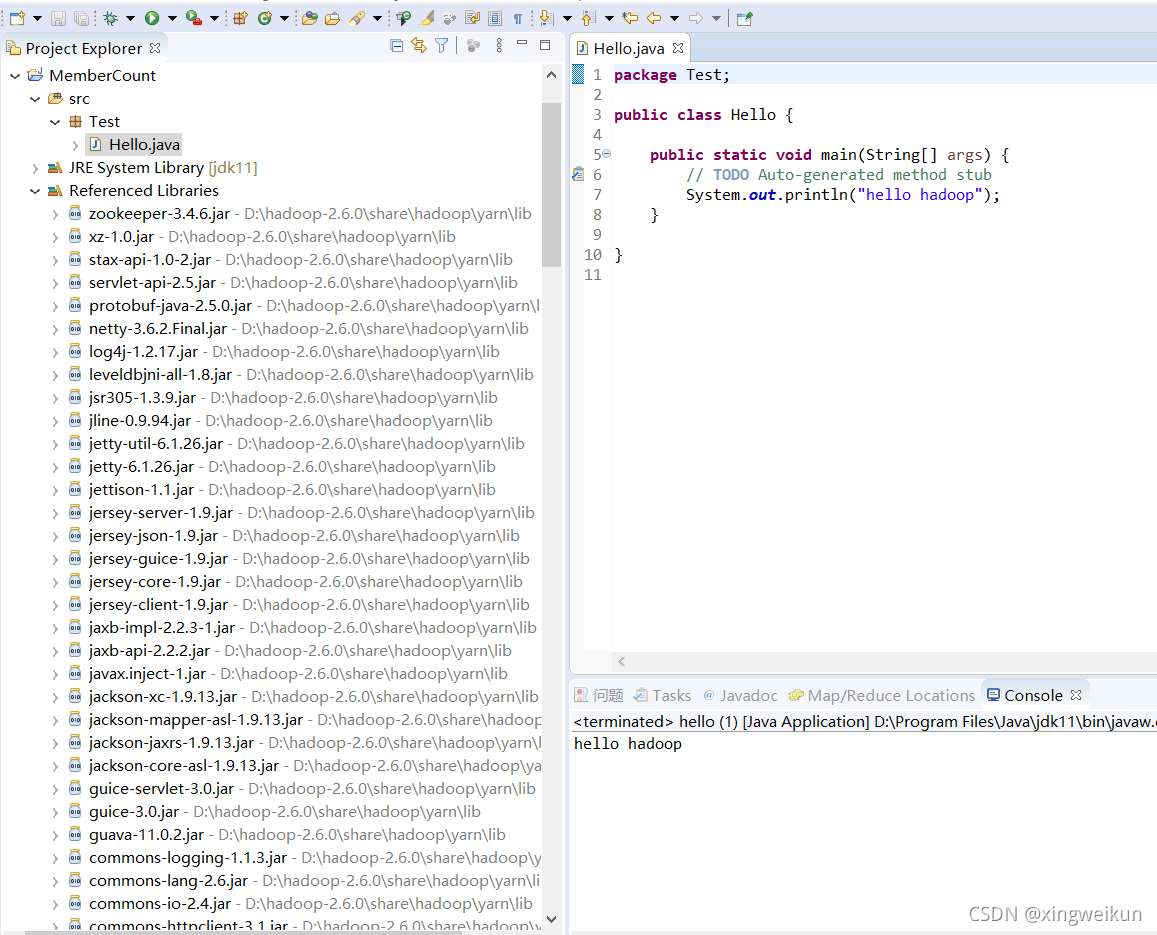Click Project Explorer focus task icon
Viewport: 1157px width, 935px height.
point(474,46)
